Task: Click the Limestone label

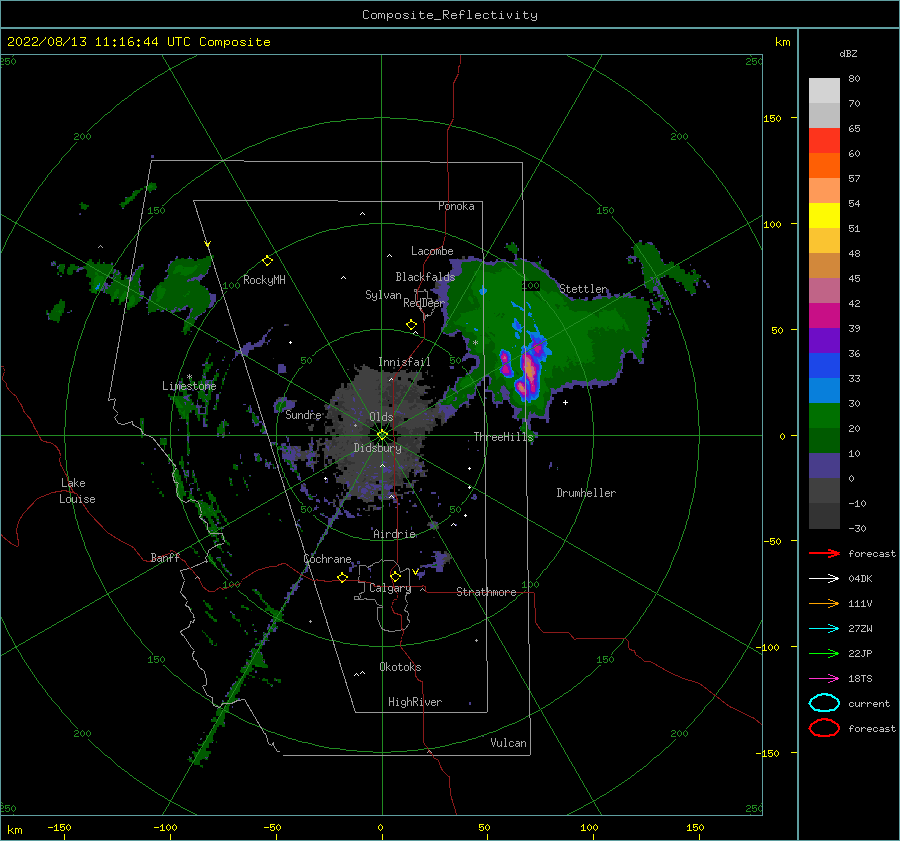Action: pyautogui.click(x=189, y=386)
